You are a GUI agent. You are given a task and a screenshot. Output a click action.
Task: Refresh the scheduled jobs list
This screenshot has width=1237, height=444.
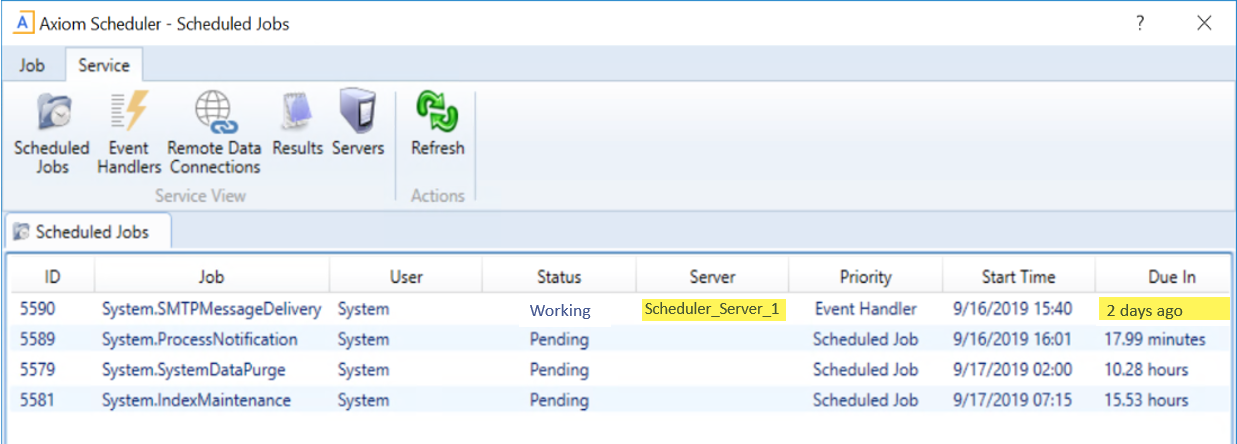pyautogui.click(x=438, y=123)
